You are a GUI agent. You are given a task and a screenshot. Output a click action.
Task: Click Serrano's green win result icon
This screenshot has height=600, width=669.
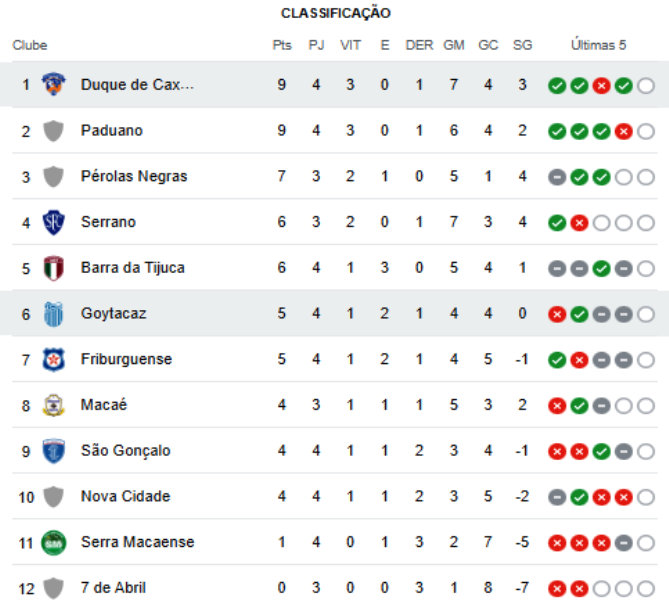[557, 223]
